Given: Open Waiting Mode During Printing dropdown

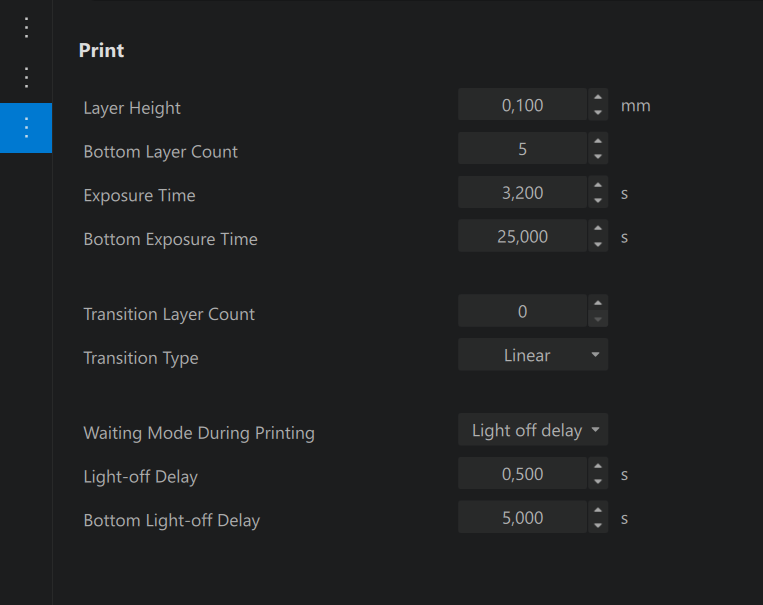Looking at the screenshot, I should coord(533,430).
